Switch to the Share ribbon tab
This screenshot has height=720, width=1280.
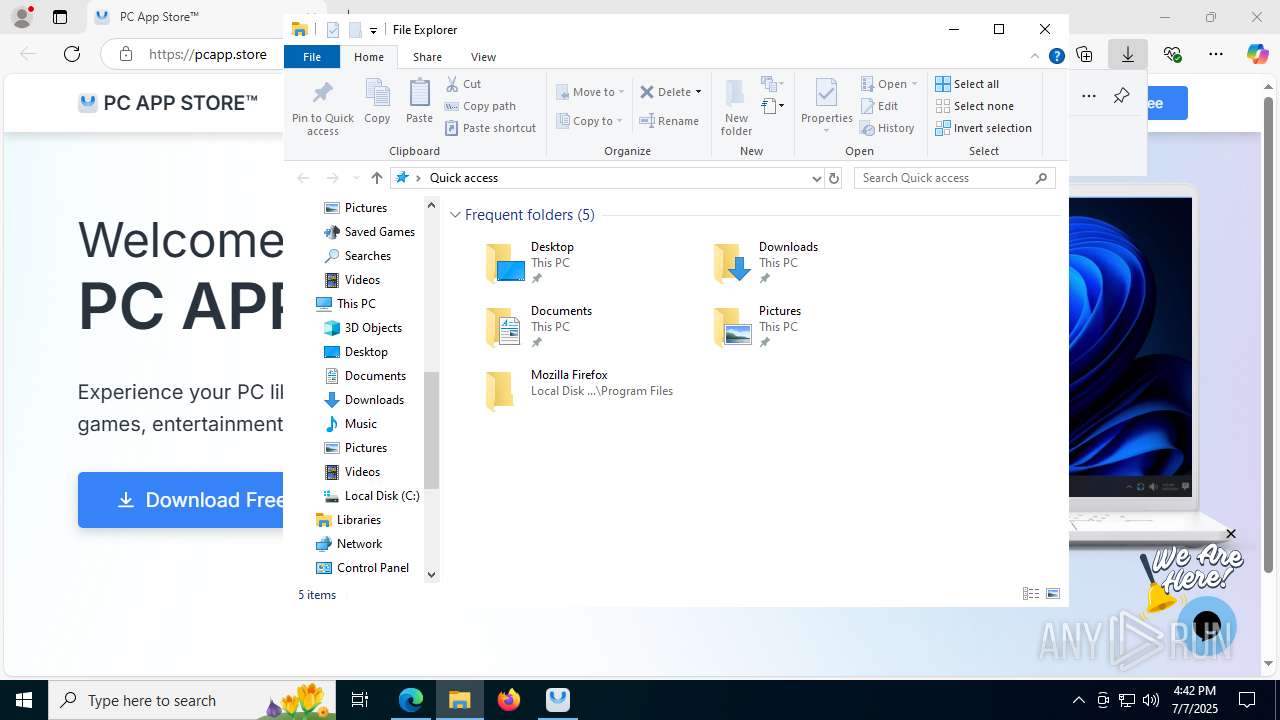click(427, 57)
